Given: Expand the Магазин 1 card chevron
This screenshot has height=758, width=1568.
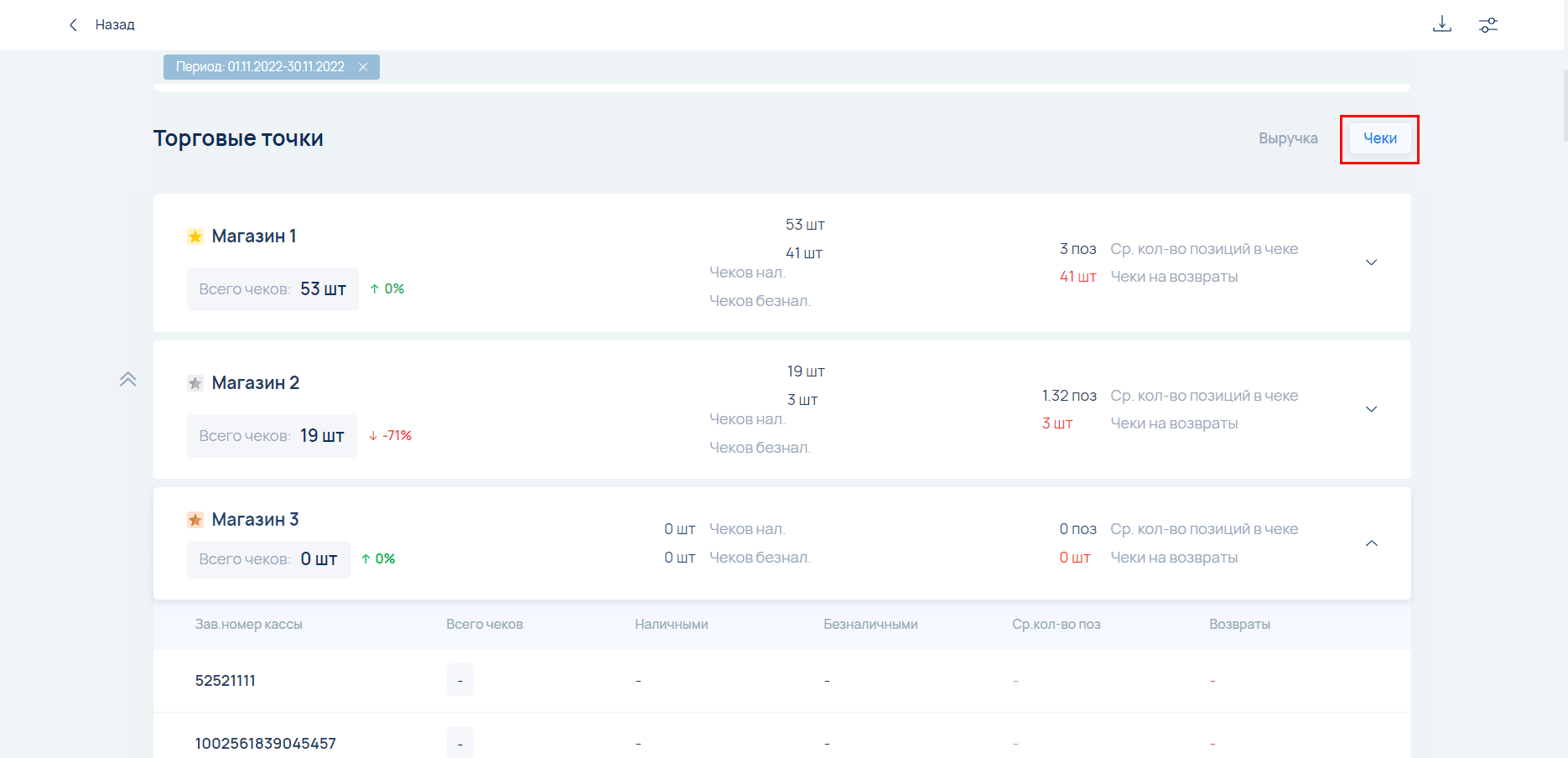Looking at the screenshot, I should [x=1372, y=262].
